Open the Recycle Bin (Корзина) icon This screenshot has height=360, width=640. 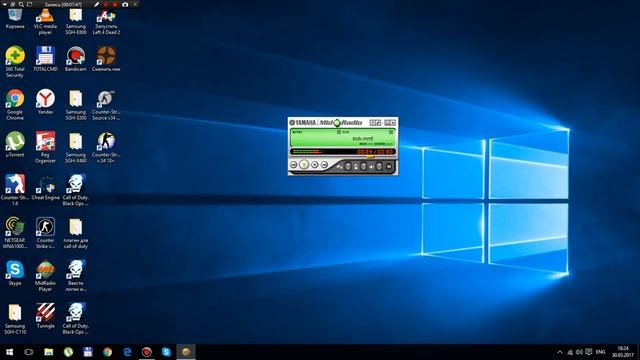(x=15, y=19)
